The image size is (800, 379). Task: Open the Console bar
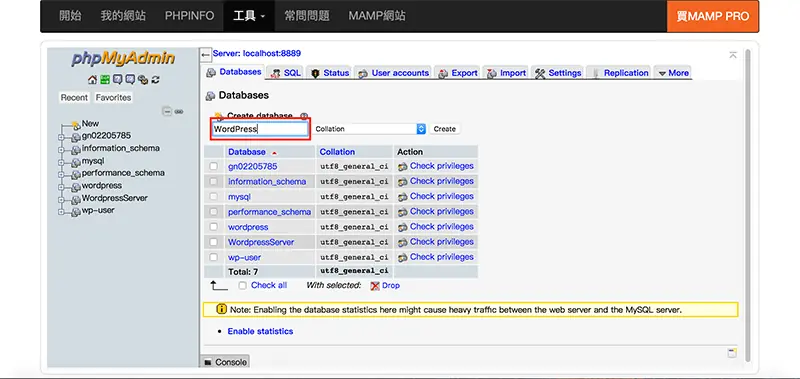point(226,362)
